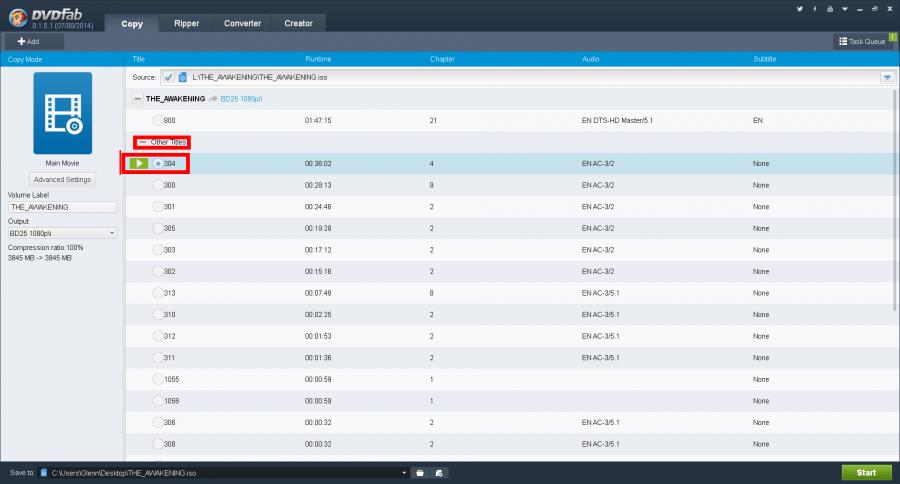This screenshot has height=484, width=900.
Task: Select the title 800 radio button
Action: 158,120
